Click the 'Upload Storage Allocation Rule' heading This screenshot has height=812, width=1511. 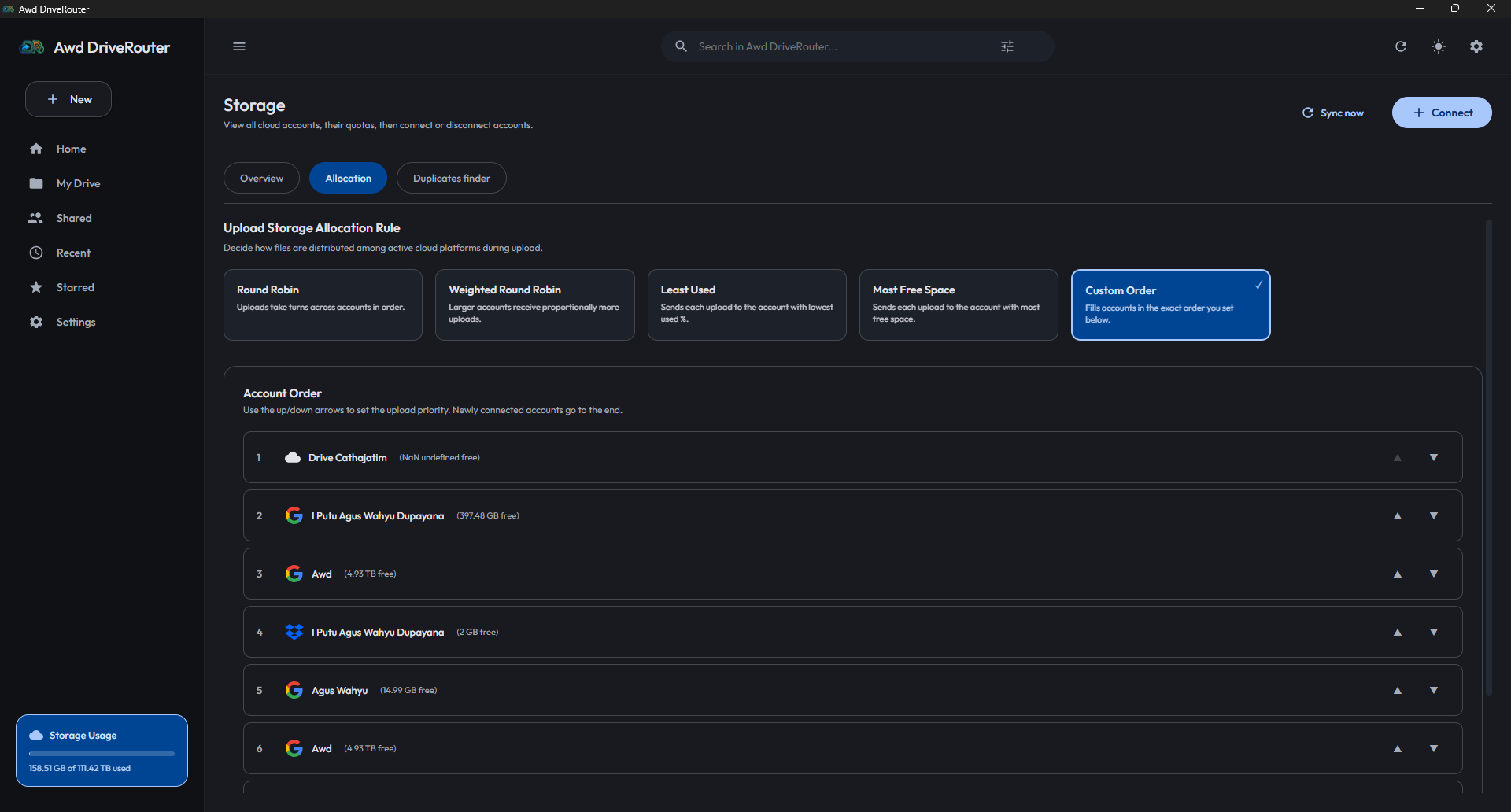pos(312,228)
